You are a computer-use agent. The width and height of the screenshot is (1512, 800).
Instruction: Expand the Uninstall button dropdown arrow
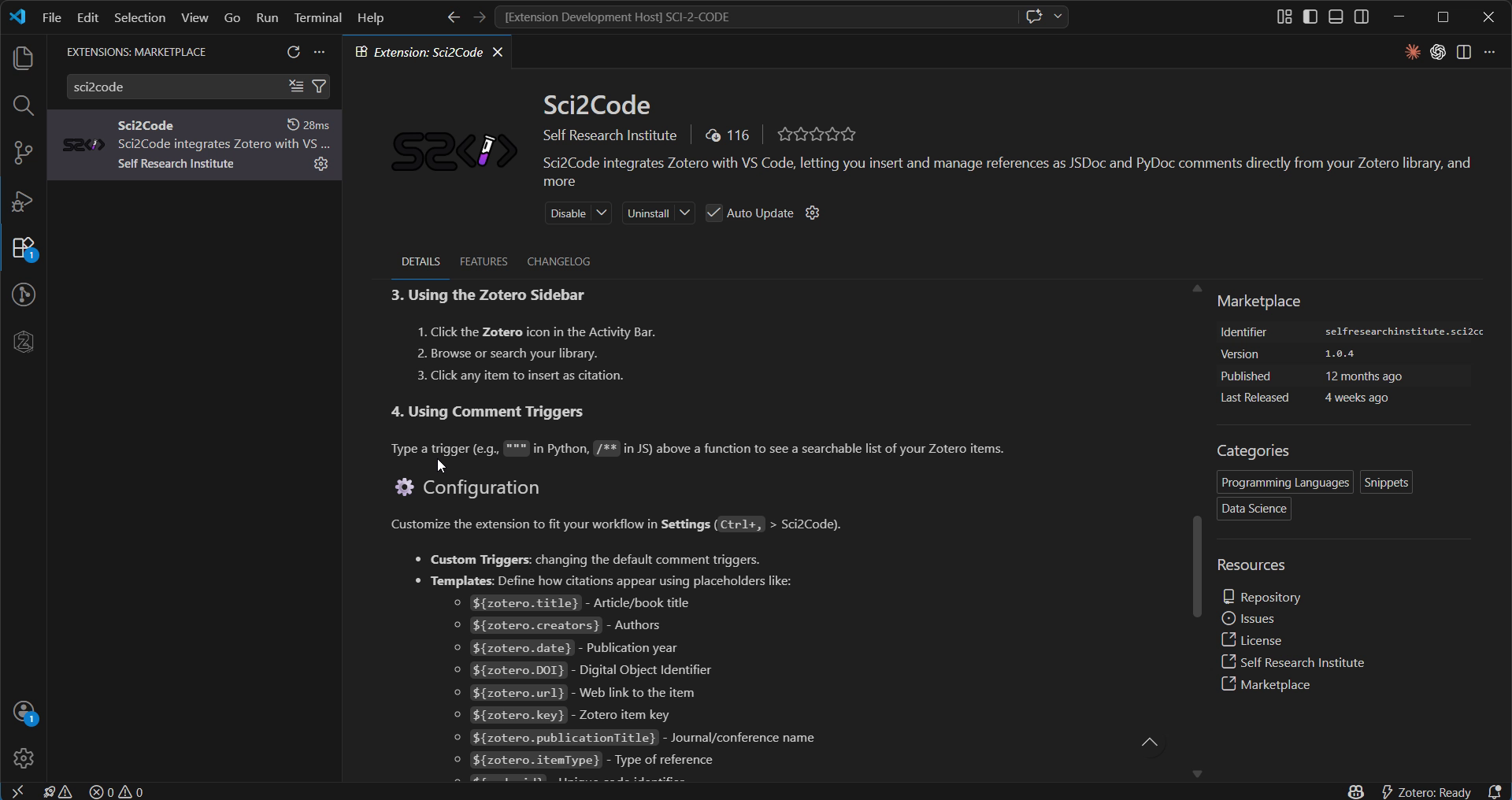[x=685, y=213]
